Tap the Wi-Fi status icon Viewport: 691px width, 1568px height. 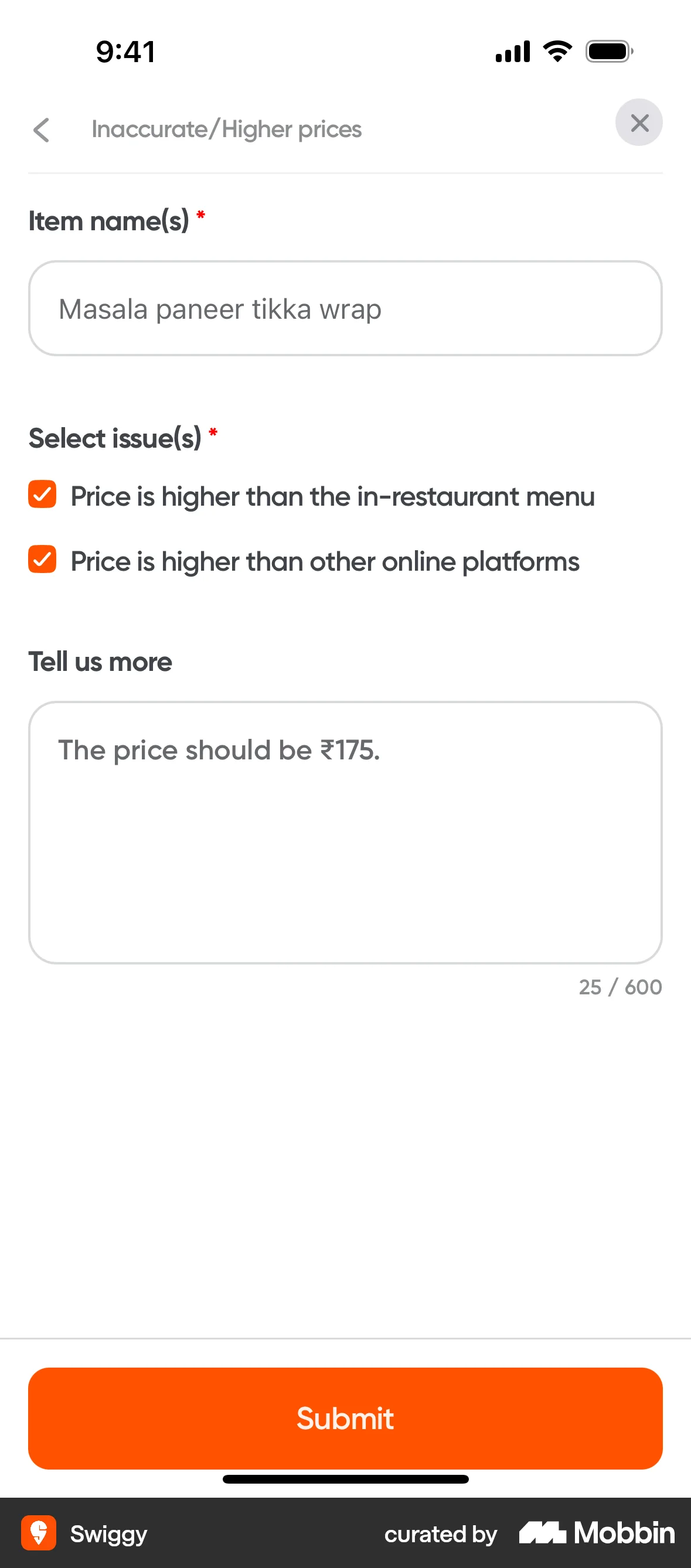[x=556, y=51]
